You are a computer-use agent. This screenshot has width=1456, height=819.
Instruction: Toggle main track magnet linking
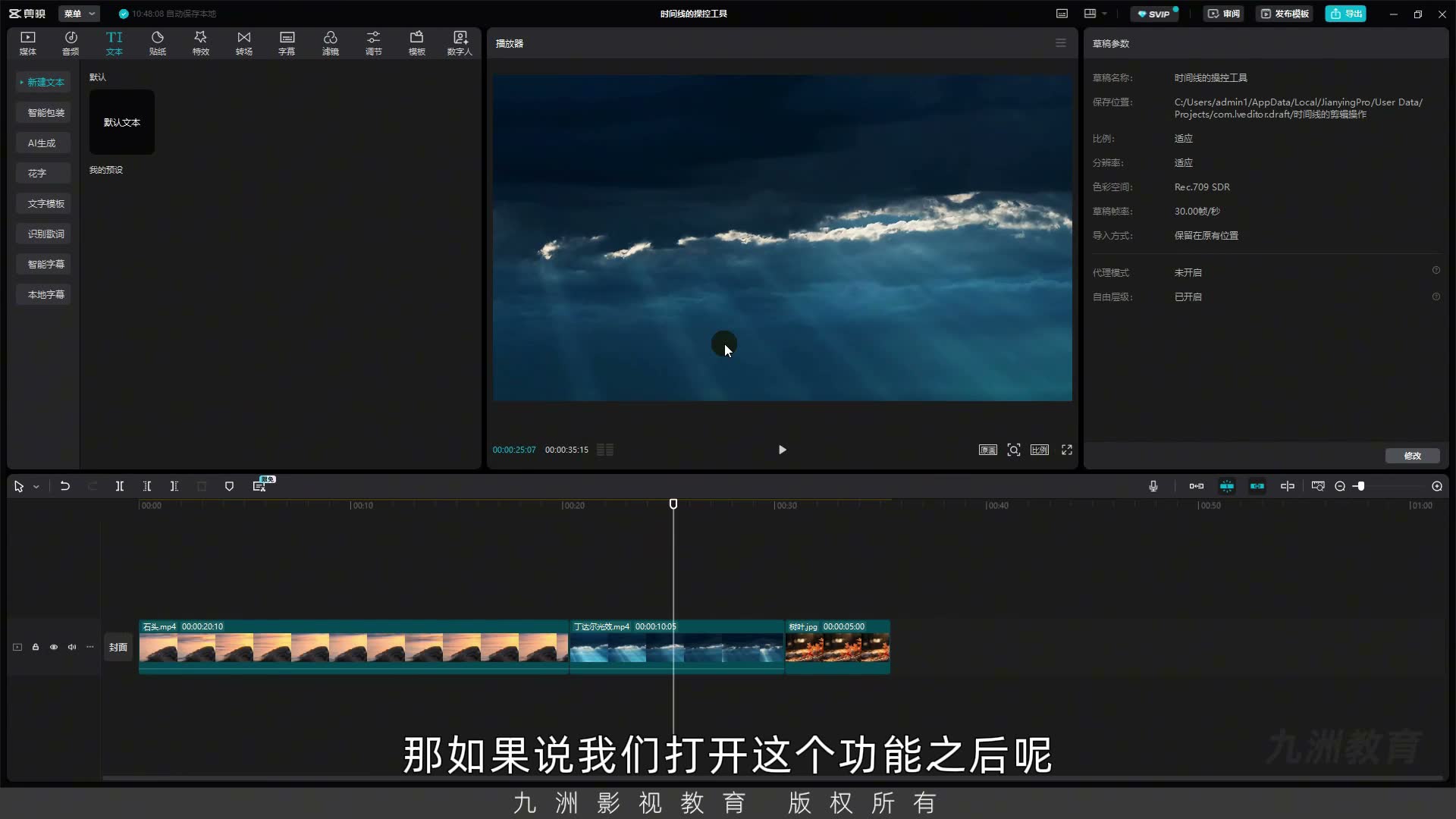click(x=1197, y=486)
